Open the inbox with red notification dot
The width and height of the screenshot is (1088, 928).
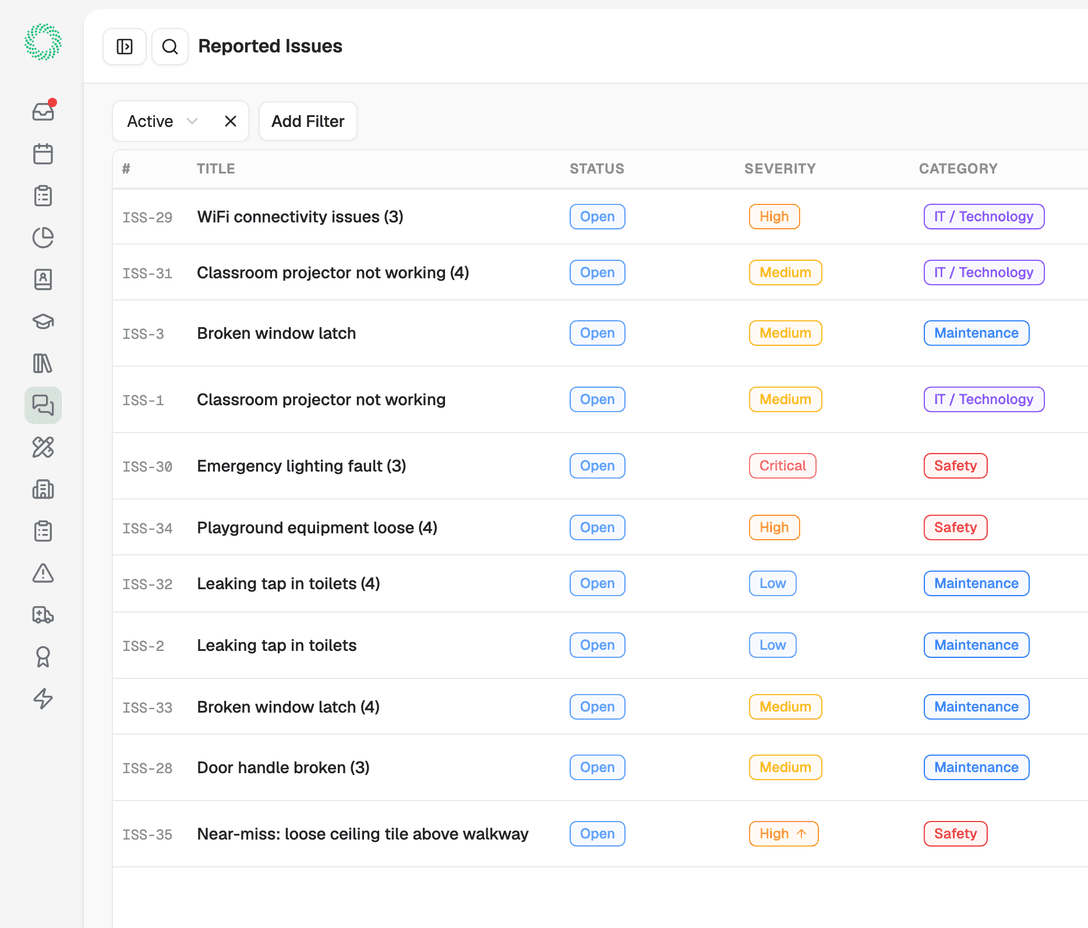tap(43, 111)
